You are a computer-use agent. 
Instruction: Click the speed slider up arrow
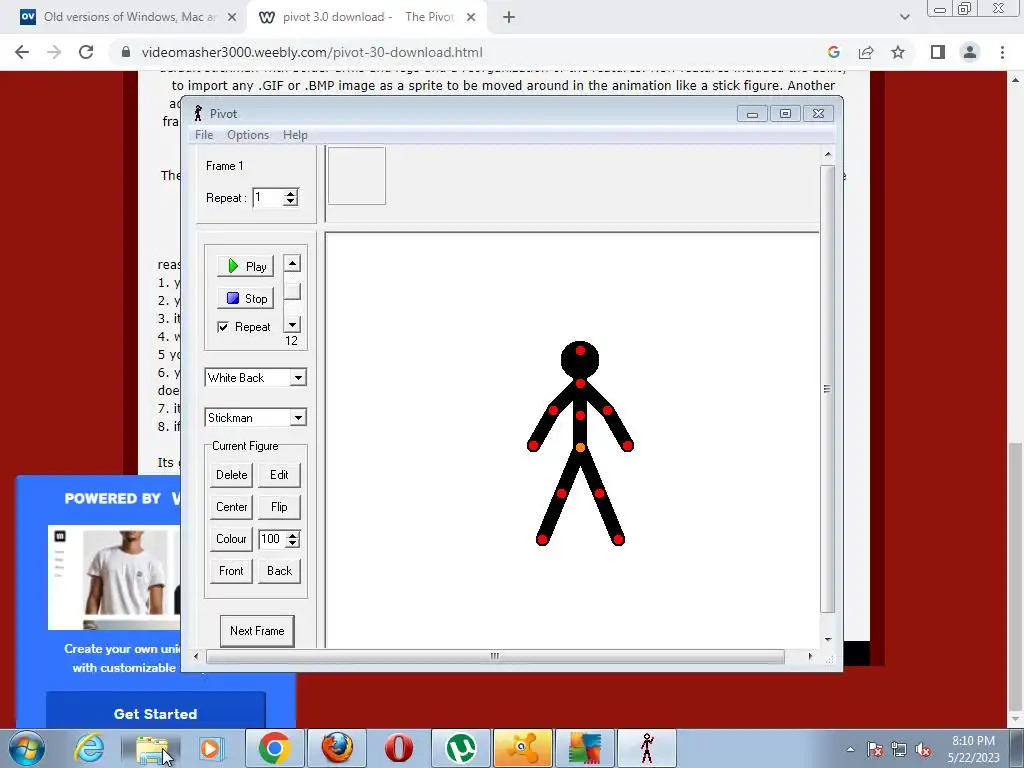pyautogui.click(x=292, y=264)
